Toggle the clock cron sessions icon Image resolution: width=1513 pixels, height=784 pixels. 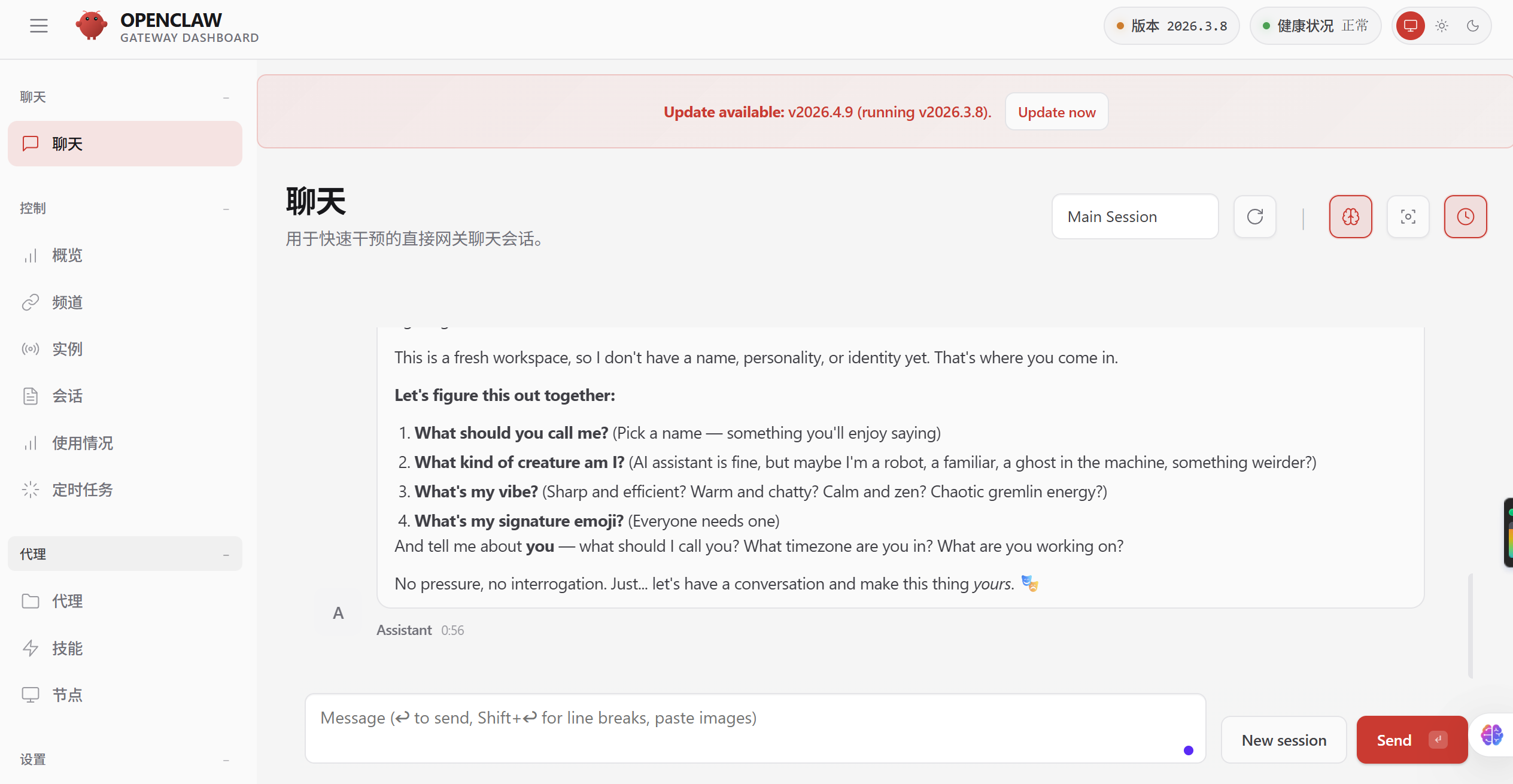click(1465, 217)
